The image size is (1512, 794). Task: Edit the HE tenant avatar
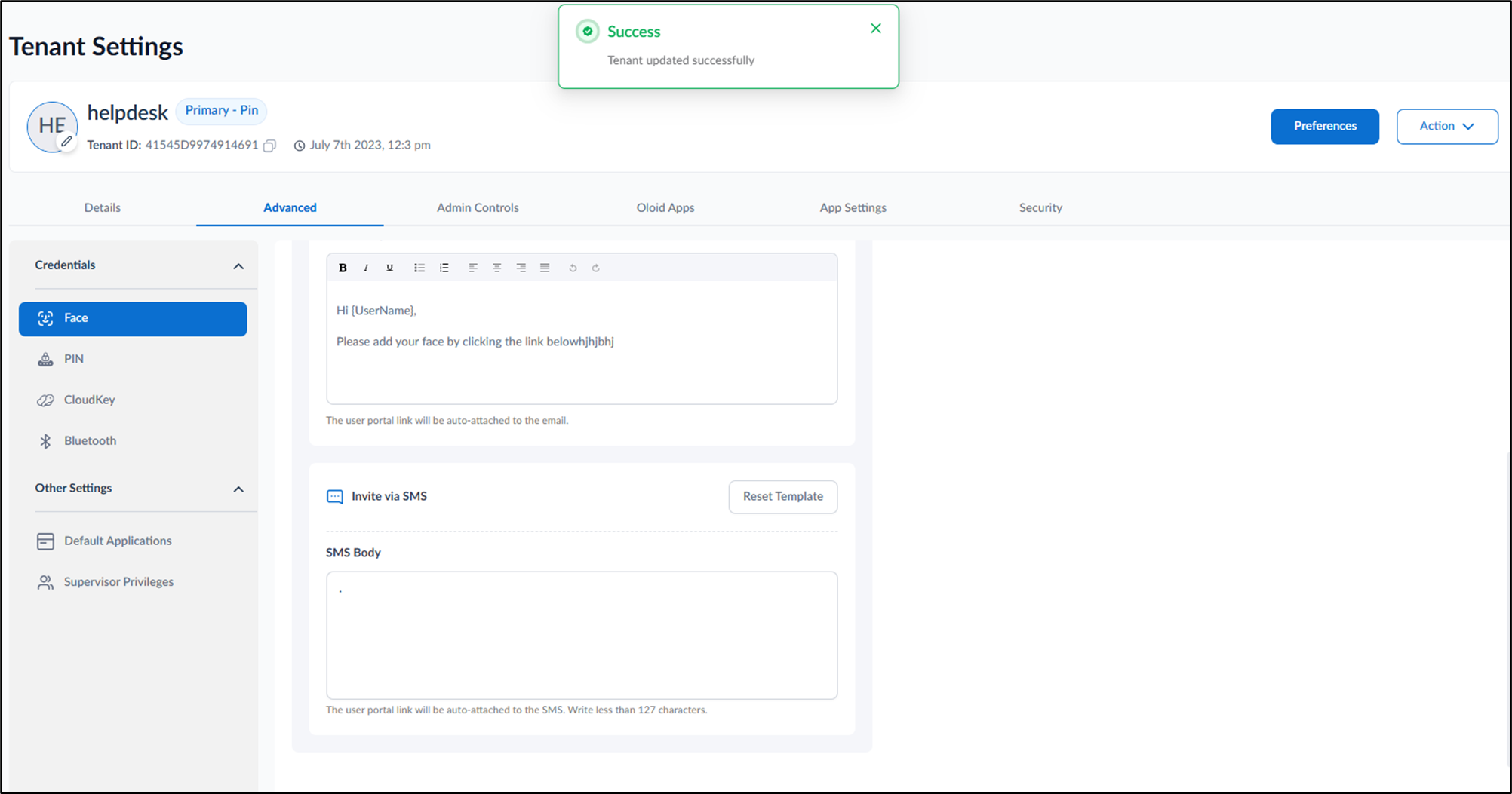click(67, 141)
